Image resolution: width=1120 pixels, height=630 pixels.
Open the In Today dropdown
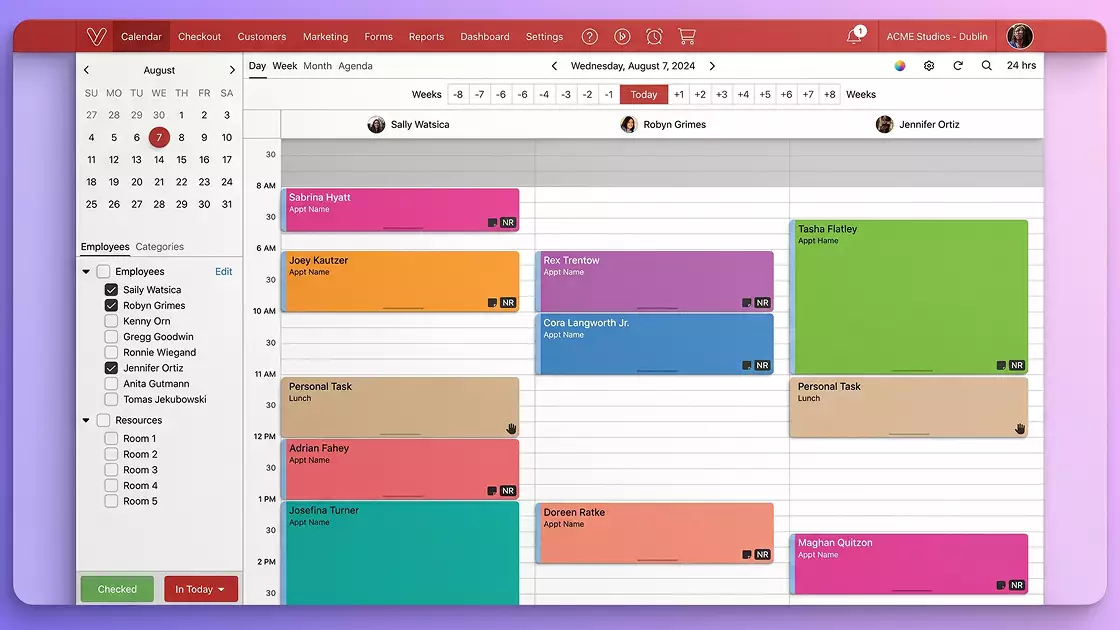point(201,589)
